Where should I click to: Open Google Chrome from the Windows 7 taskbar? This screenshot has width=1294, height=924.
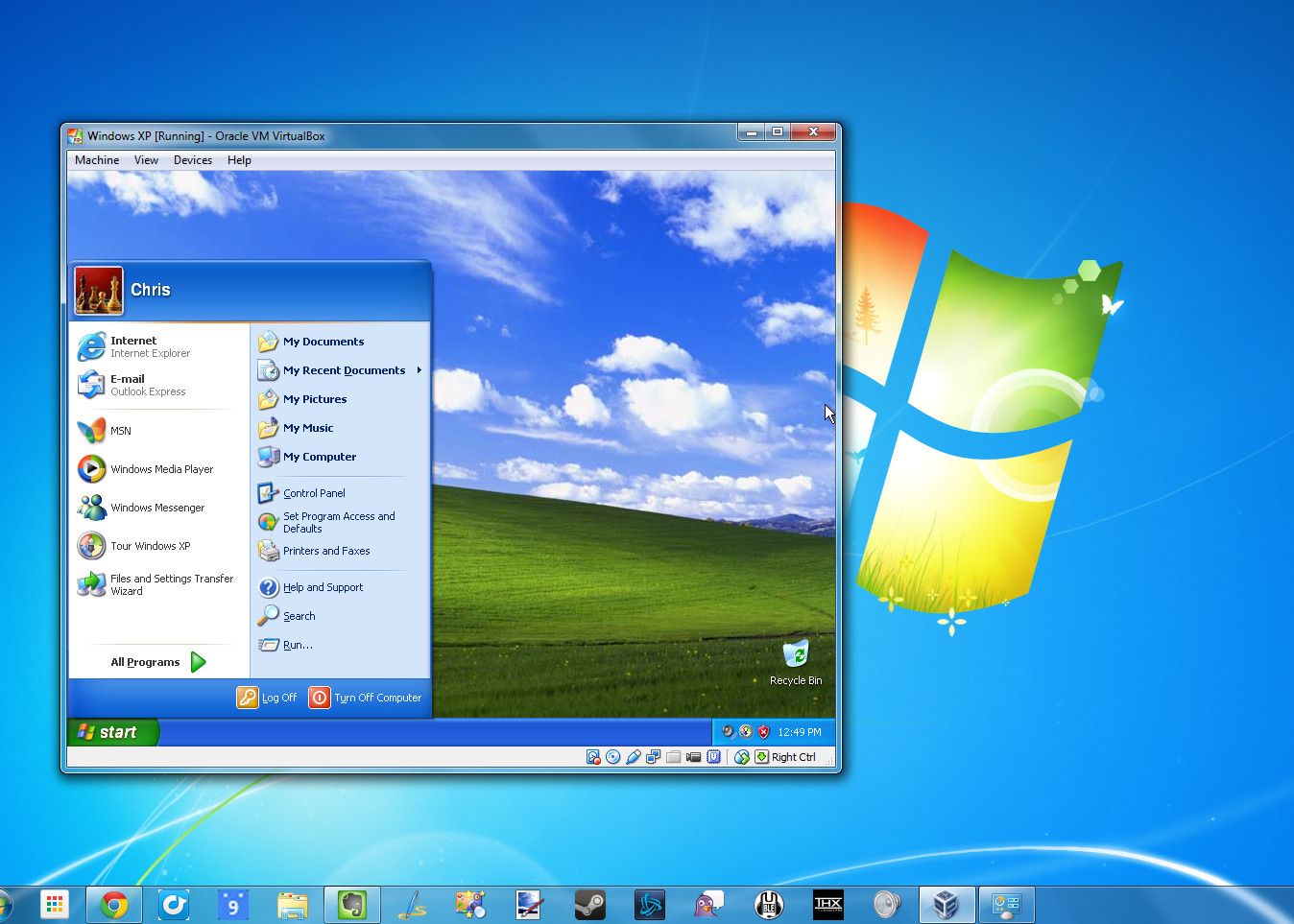(114, 905)
